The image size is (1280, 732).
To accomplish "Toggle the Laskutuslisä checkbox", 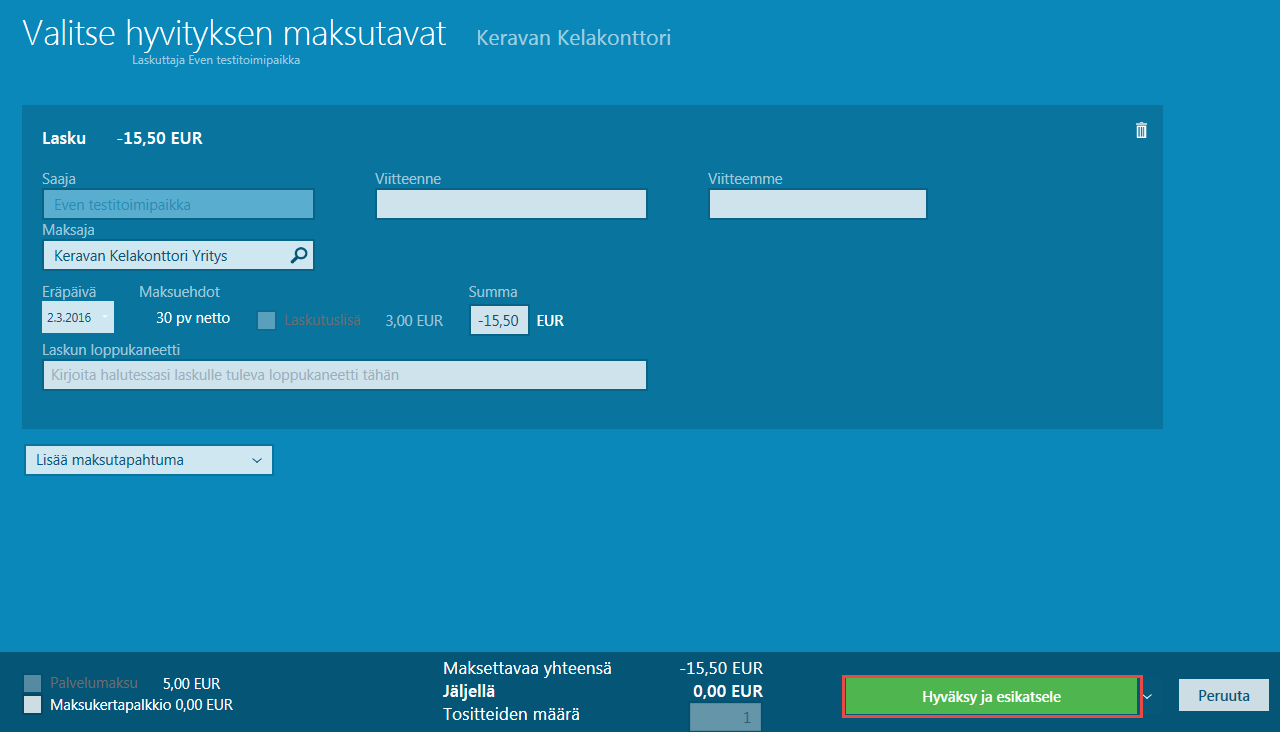I will click(x=267, y=321).
